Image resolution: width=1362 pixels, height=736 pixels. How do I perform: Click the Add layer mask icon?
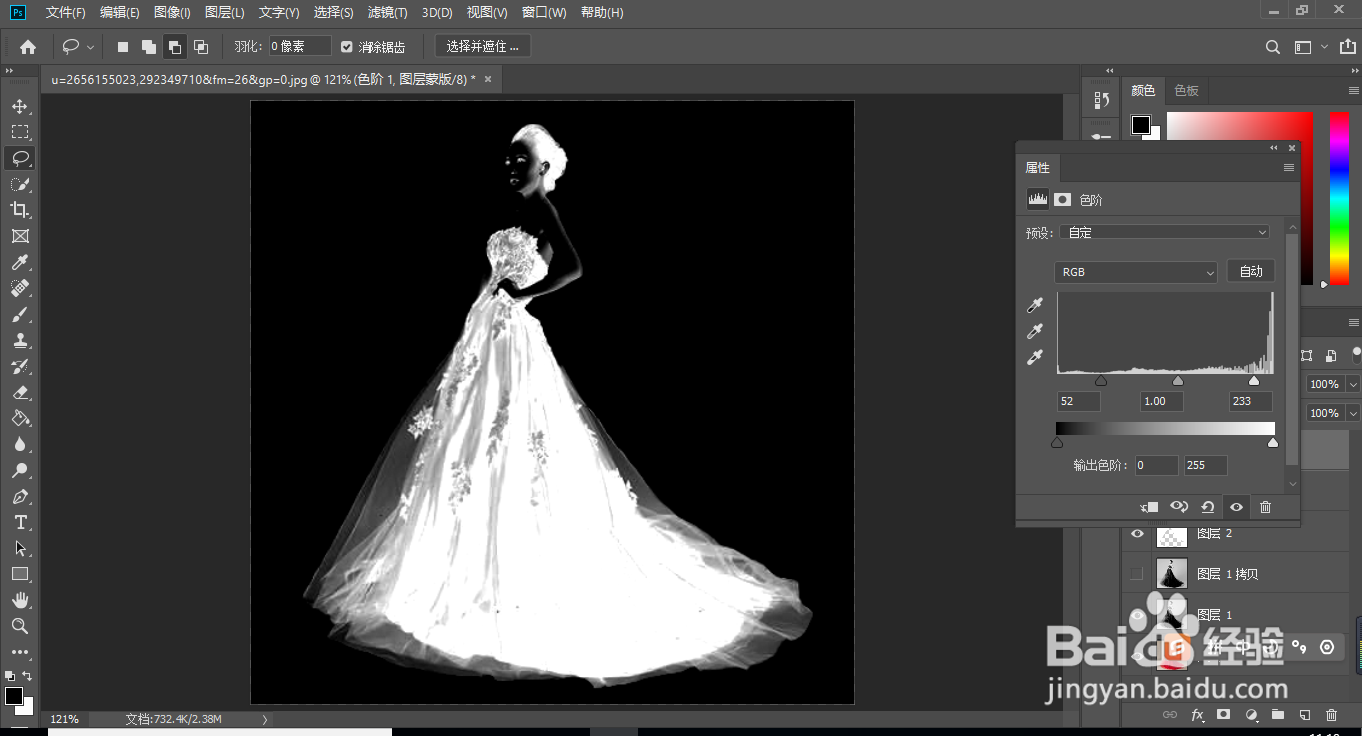(1224, 715)
